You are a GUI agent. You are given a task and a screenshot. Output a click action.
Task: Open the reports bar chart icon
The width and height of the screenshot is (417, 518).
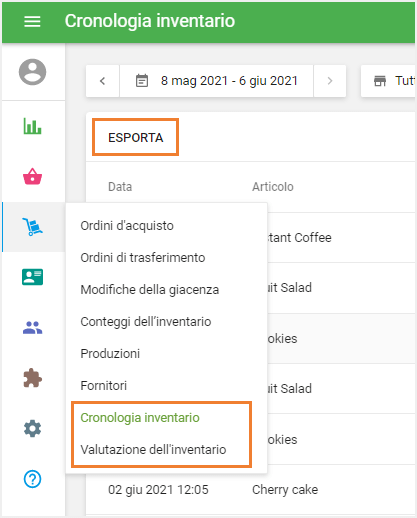point(32,126)
